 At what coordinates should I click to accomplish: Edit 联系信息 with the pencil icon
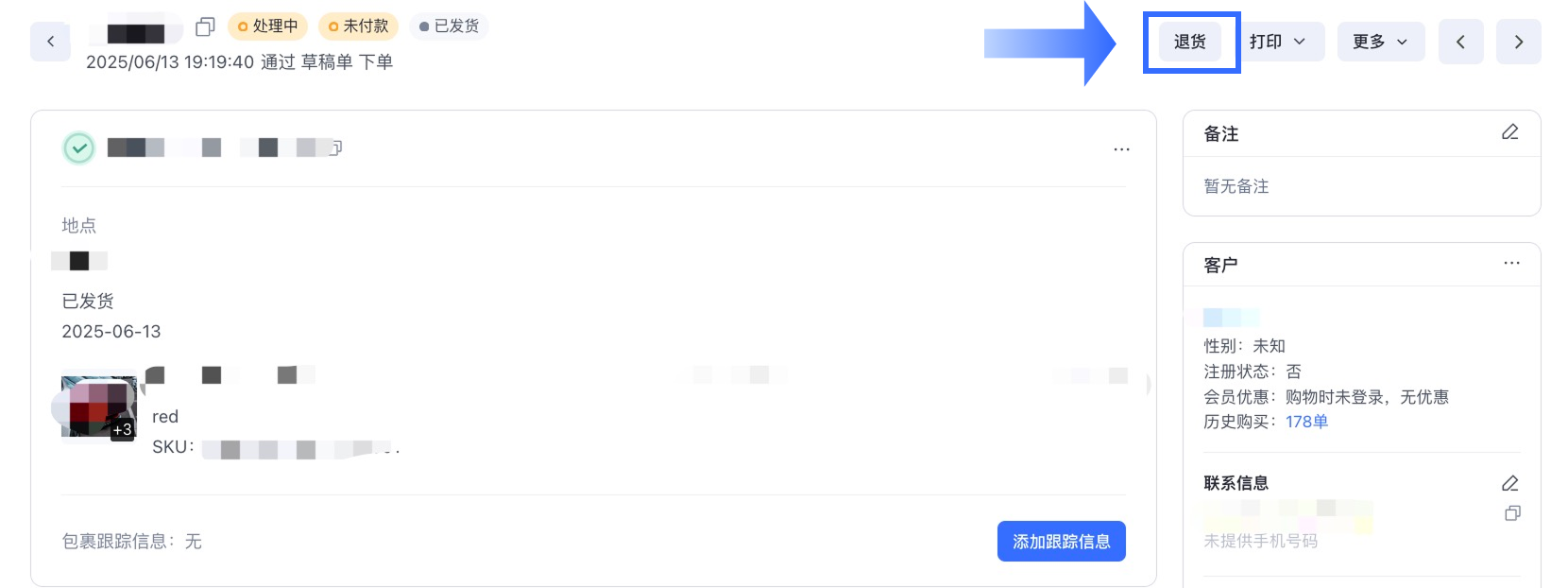coord(1509,483)
